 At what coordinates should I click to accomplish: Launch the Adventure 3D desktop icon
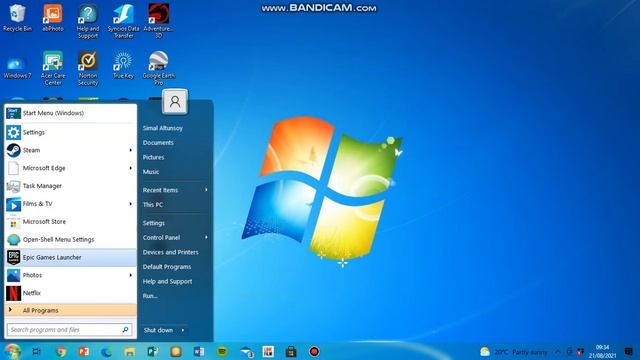point(158,21)
